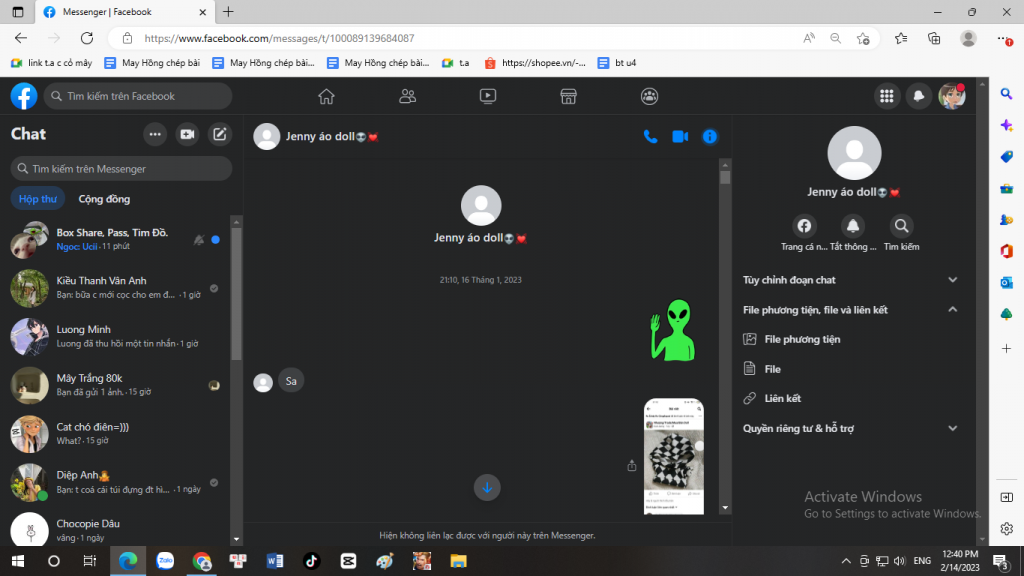The height and width of the screenshot is (576, 1024).
Task: Open Liên kết shared links
Action: pyautogui.click(x=782, y=399)
